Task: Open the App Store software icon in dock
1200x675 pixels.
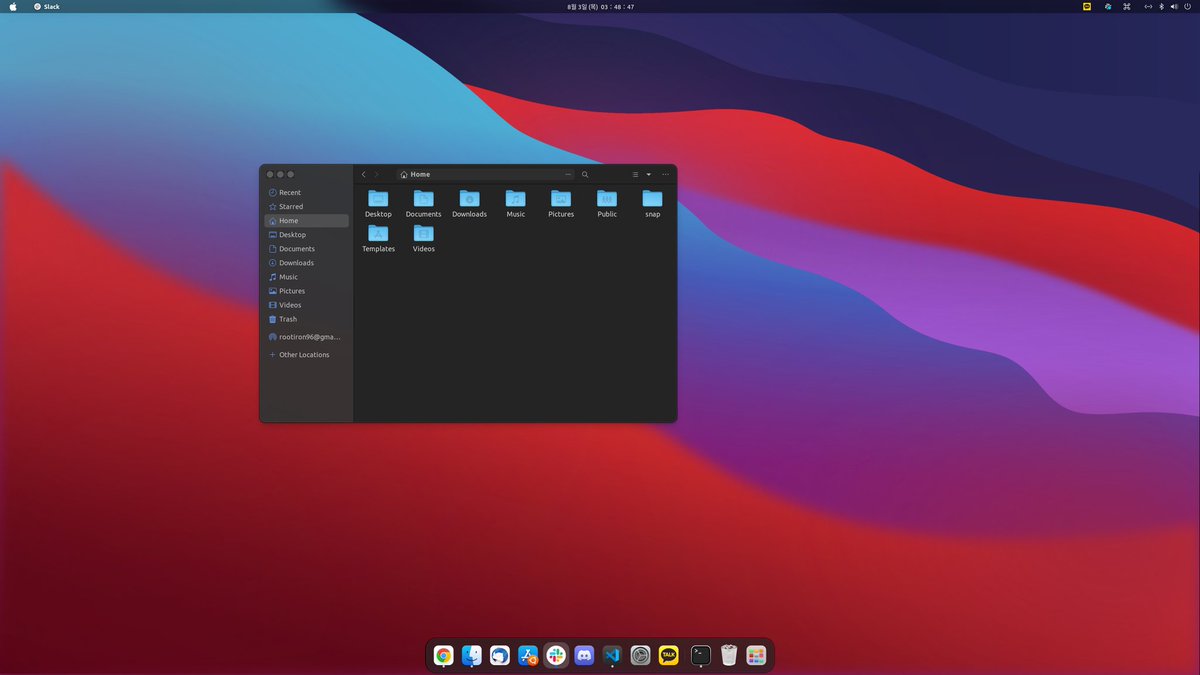Action: [x=528, y=656]
